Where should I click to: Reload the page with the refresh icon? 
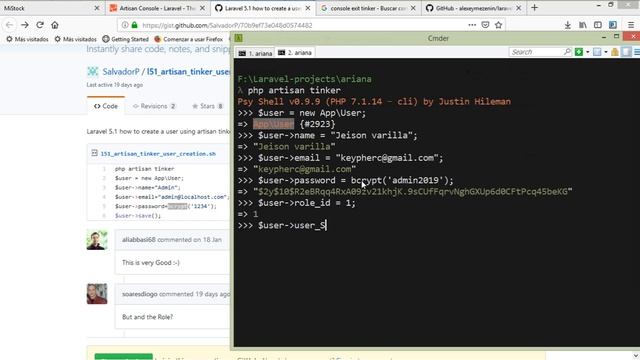click(x=40, y=25)
